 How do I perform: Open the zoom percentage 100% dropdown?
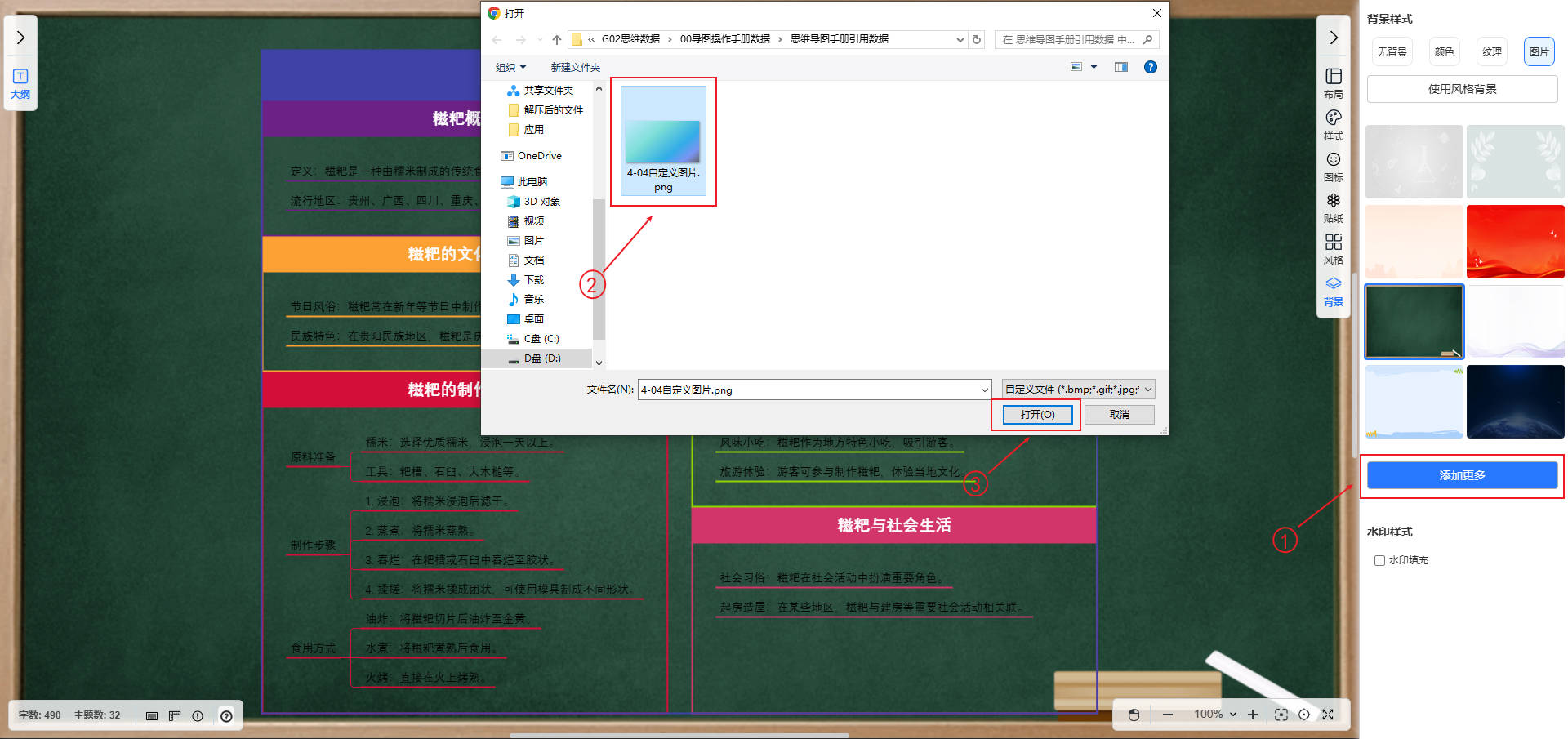pos(1215,715)
